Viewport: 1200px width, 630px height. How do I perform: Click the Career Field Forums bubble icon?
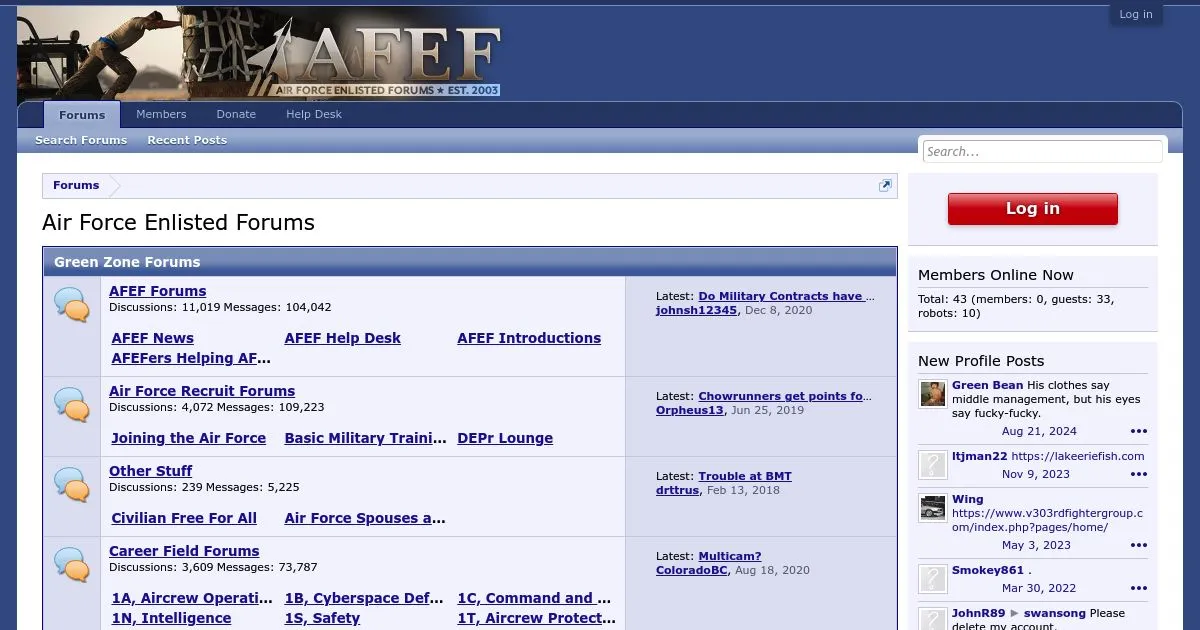[72, 564]
